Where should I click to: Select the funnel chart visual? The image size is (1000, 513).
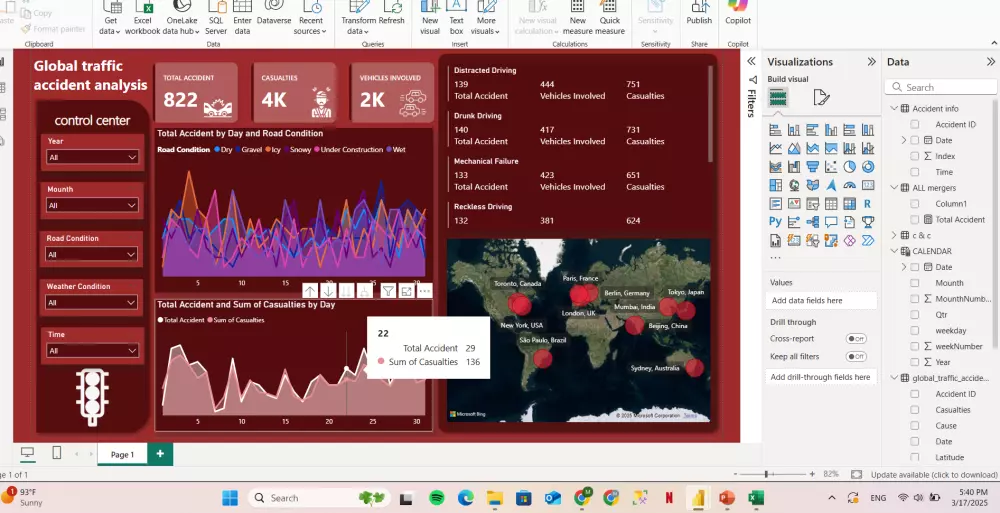click(x=812, y=167)
